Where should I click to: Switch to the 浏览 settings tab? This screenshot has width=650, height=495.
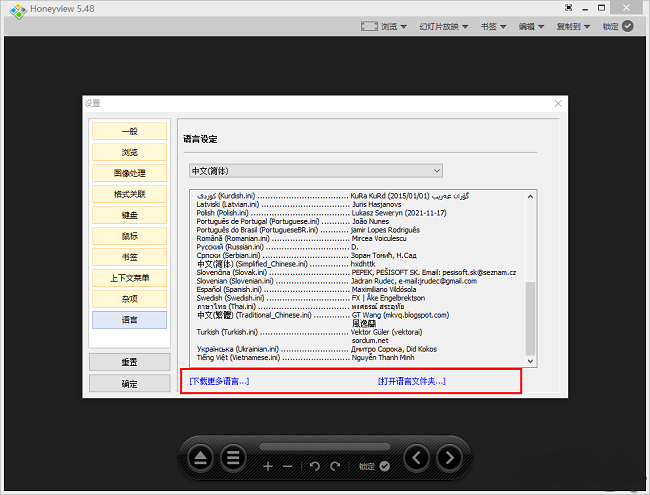pos(129,152)
